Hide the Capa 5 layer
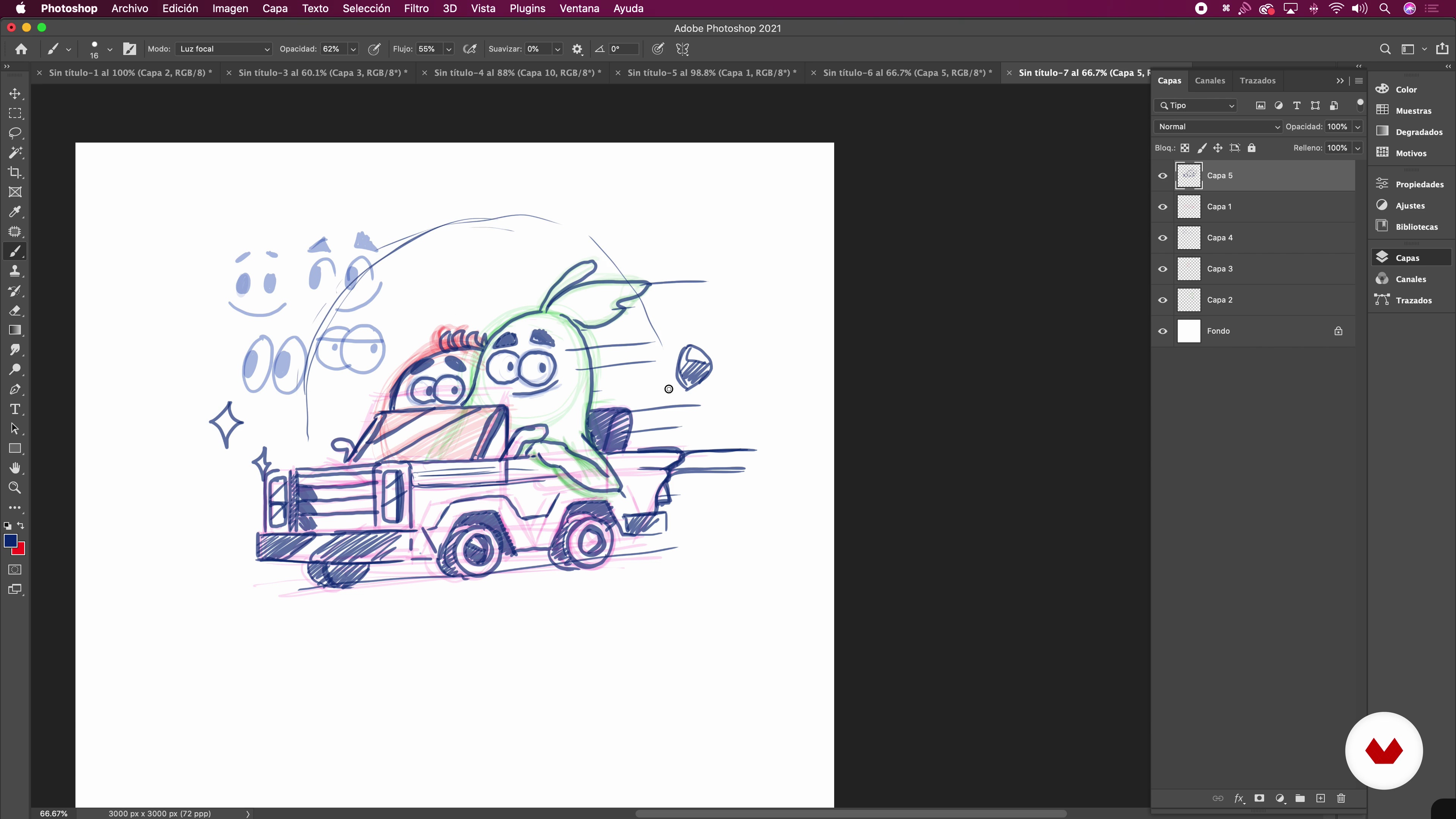The width and height of the screenshot is (1456, 819). [1163, 176]
